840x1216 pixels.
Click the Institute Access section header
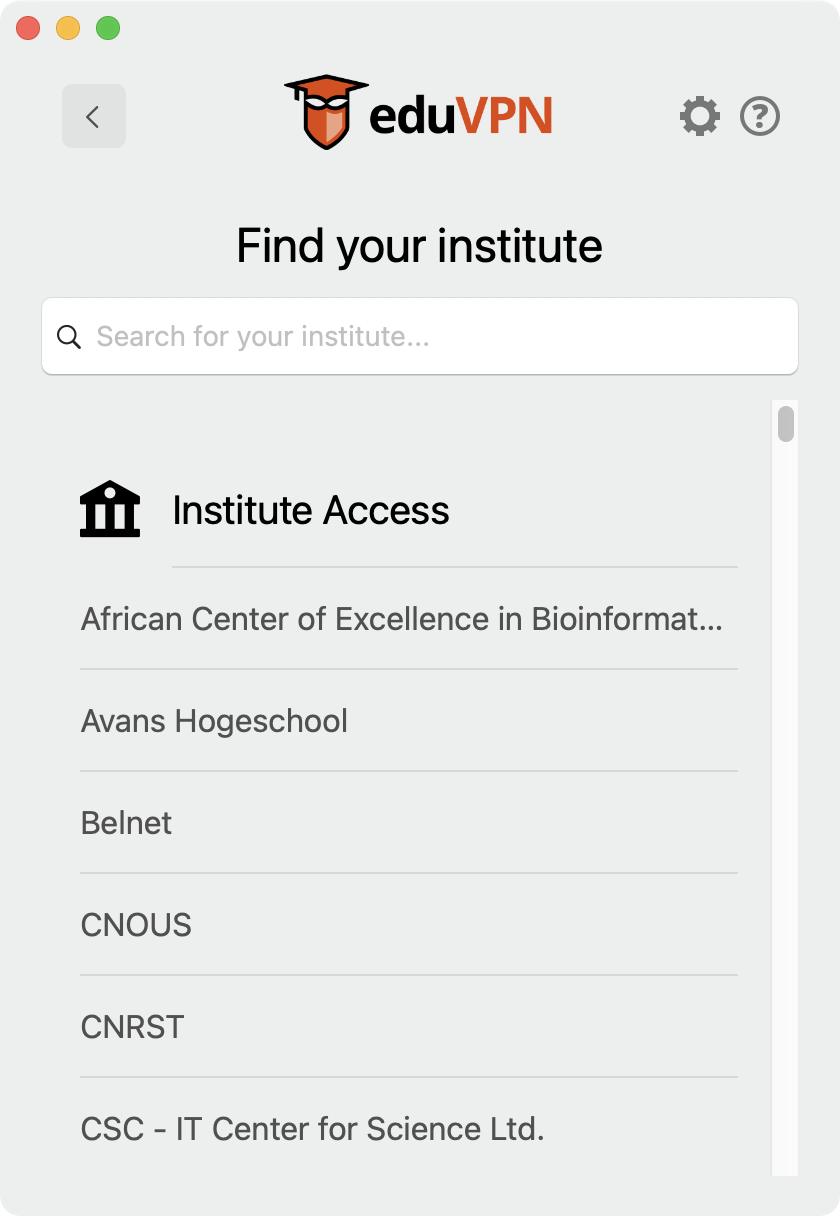[x=311, y=511]
